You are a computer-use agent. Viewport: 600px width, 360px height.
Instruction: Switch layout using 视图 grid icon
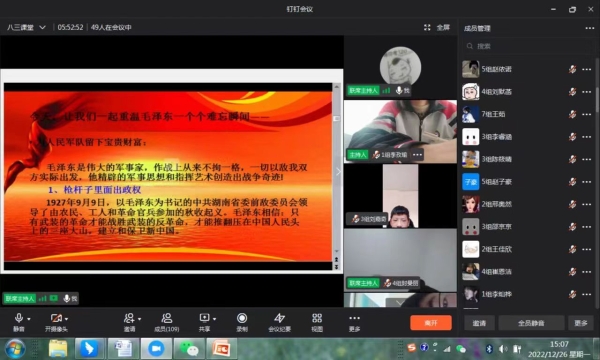tap(317, 318)
